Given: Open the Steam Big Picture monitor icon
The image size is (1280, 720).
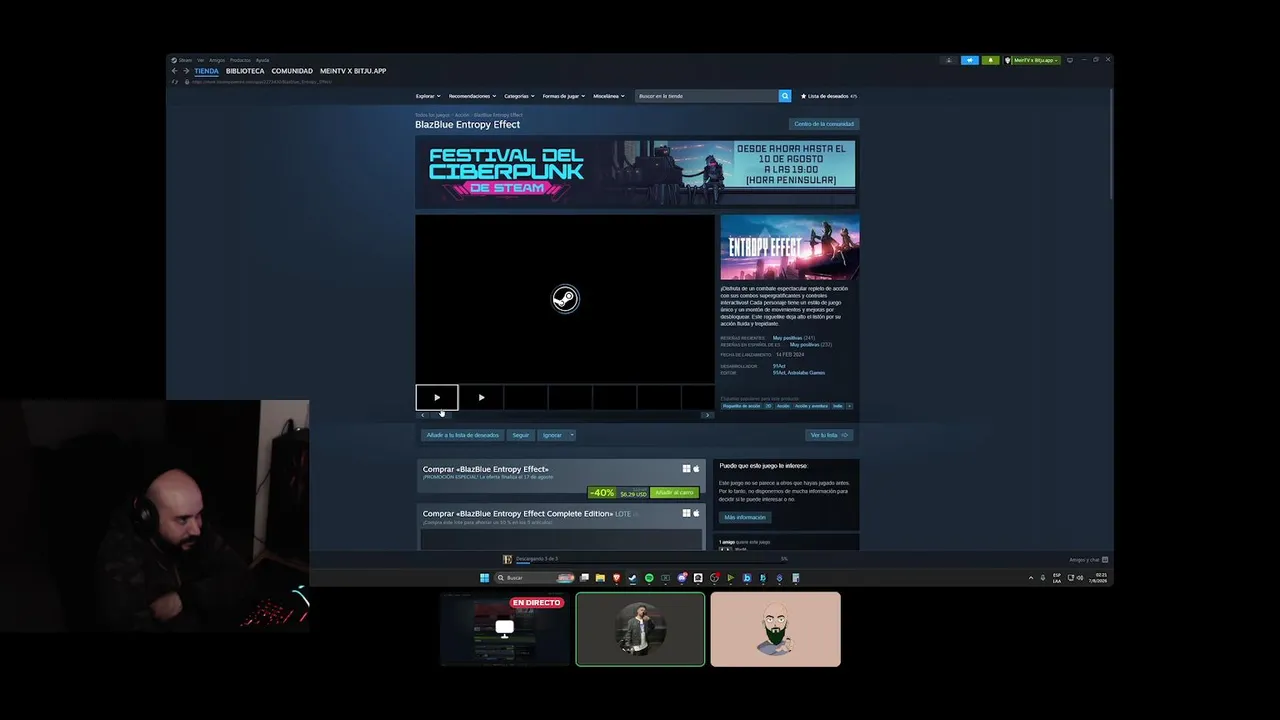Looking at the screenshot, I should tap(1070, 60).
